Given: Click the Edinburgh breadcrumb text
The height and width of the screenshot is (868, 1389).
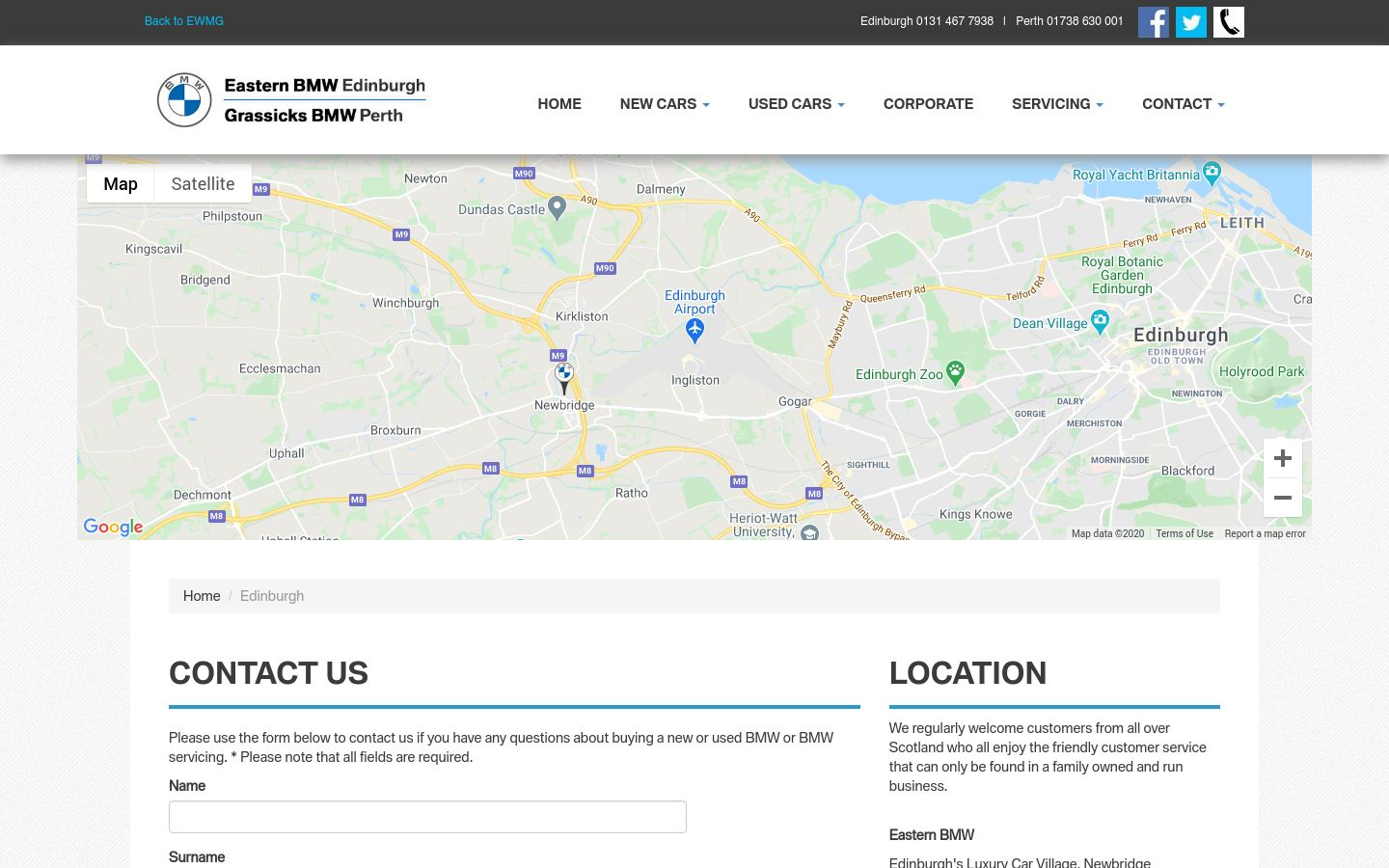Looking at the screenshot, I should tap(272, 596).
